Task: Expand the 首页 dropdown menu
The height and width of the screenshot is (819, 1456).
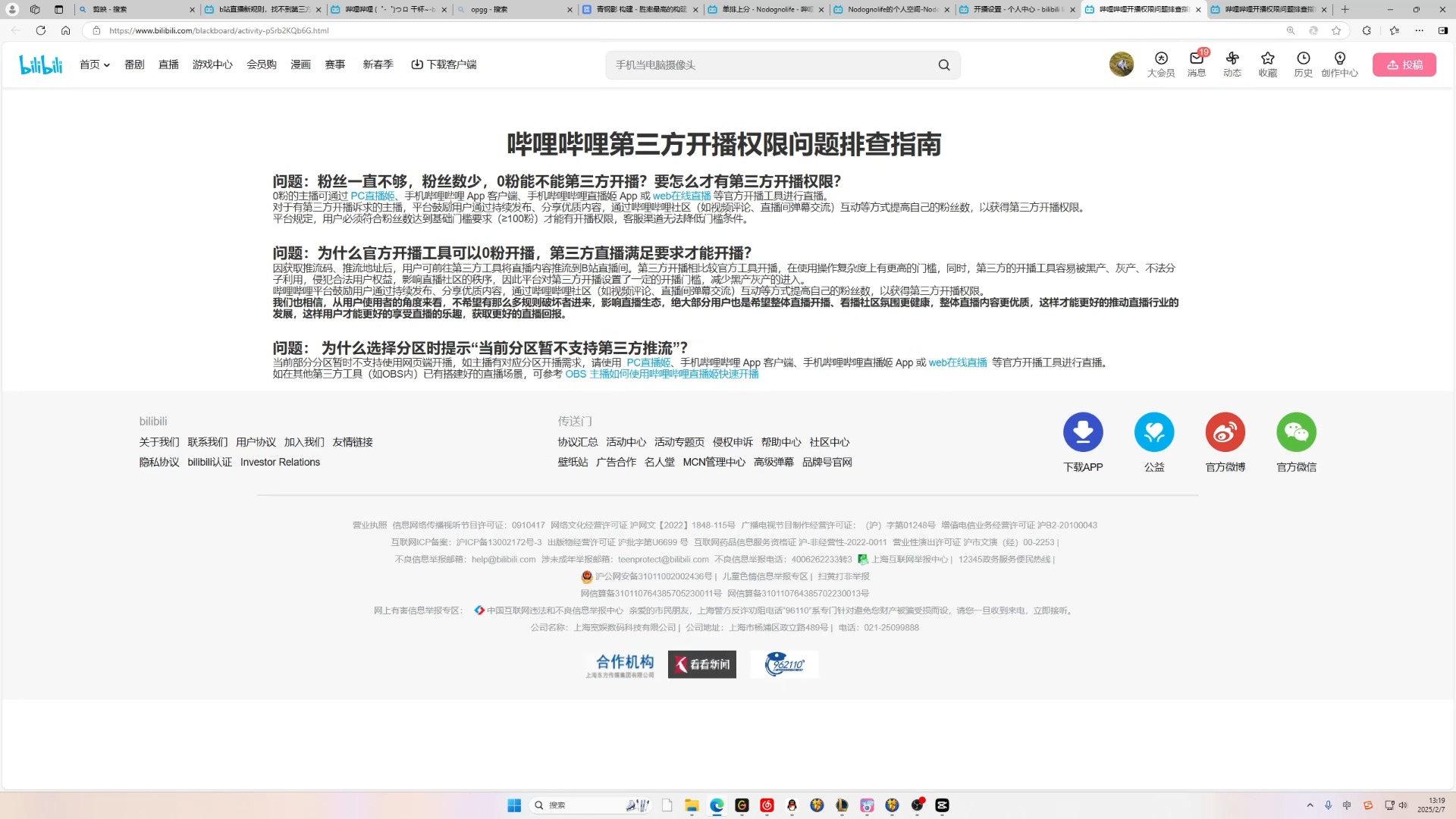Action: (x=95, y=64)
